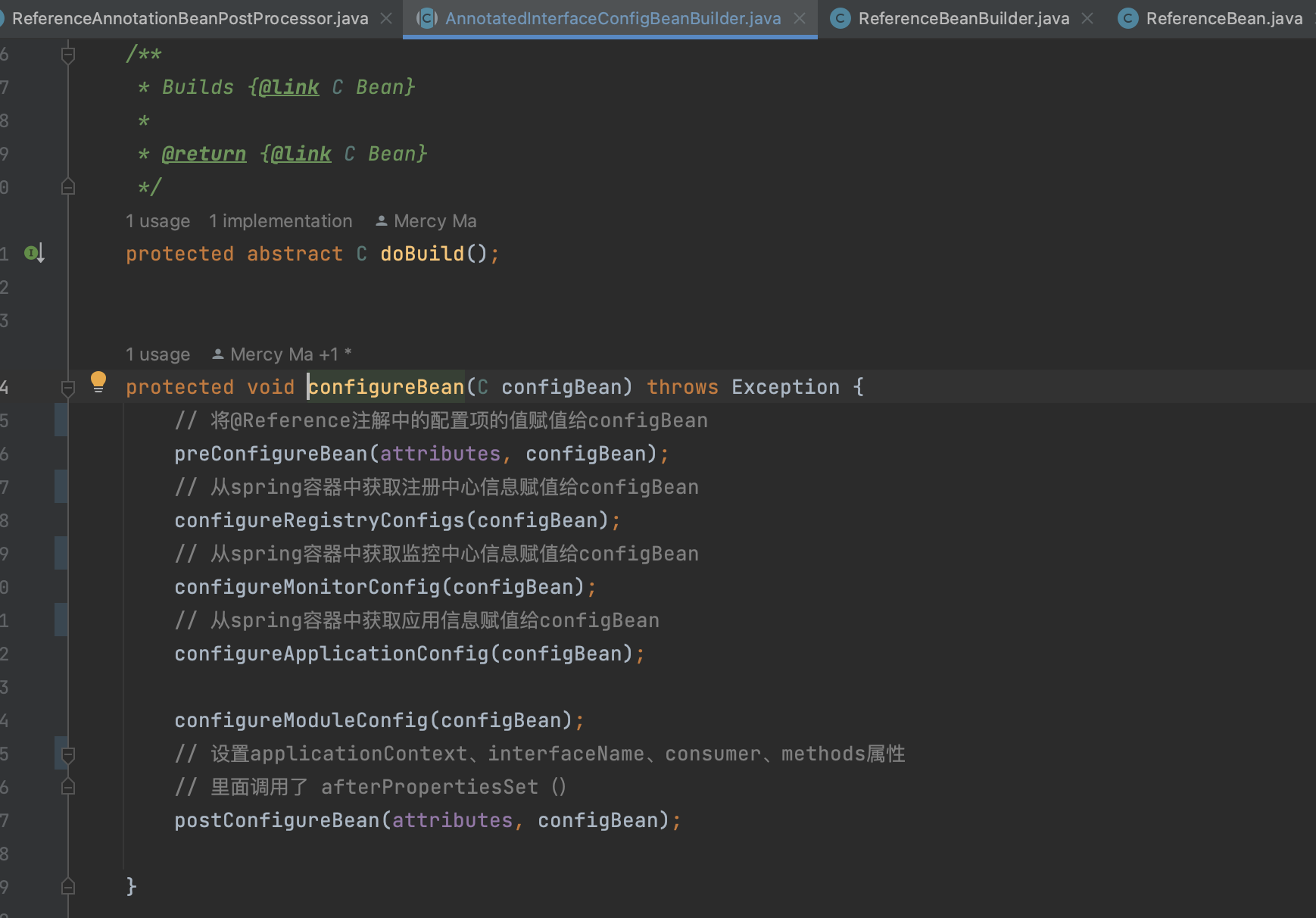The height and width of the screenshot is (918, 1316).
Task: Close the AnnotatedInterfaceConfigBeanBuilder.java tab
Action: click(800, 18)
